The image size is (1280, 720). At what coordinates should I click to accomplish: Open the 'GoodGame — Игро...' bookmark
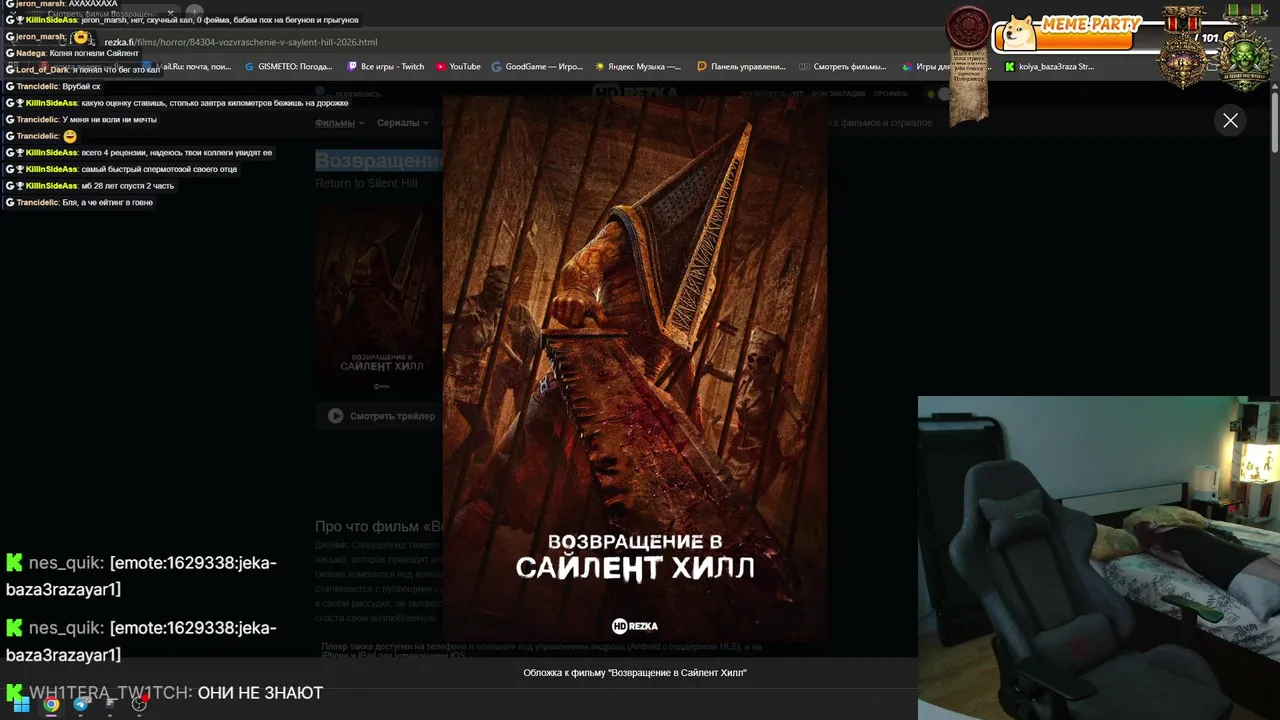(x=537, y=67)
